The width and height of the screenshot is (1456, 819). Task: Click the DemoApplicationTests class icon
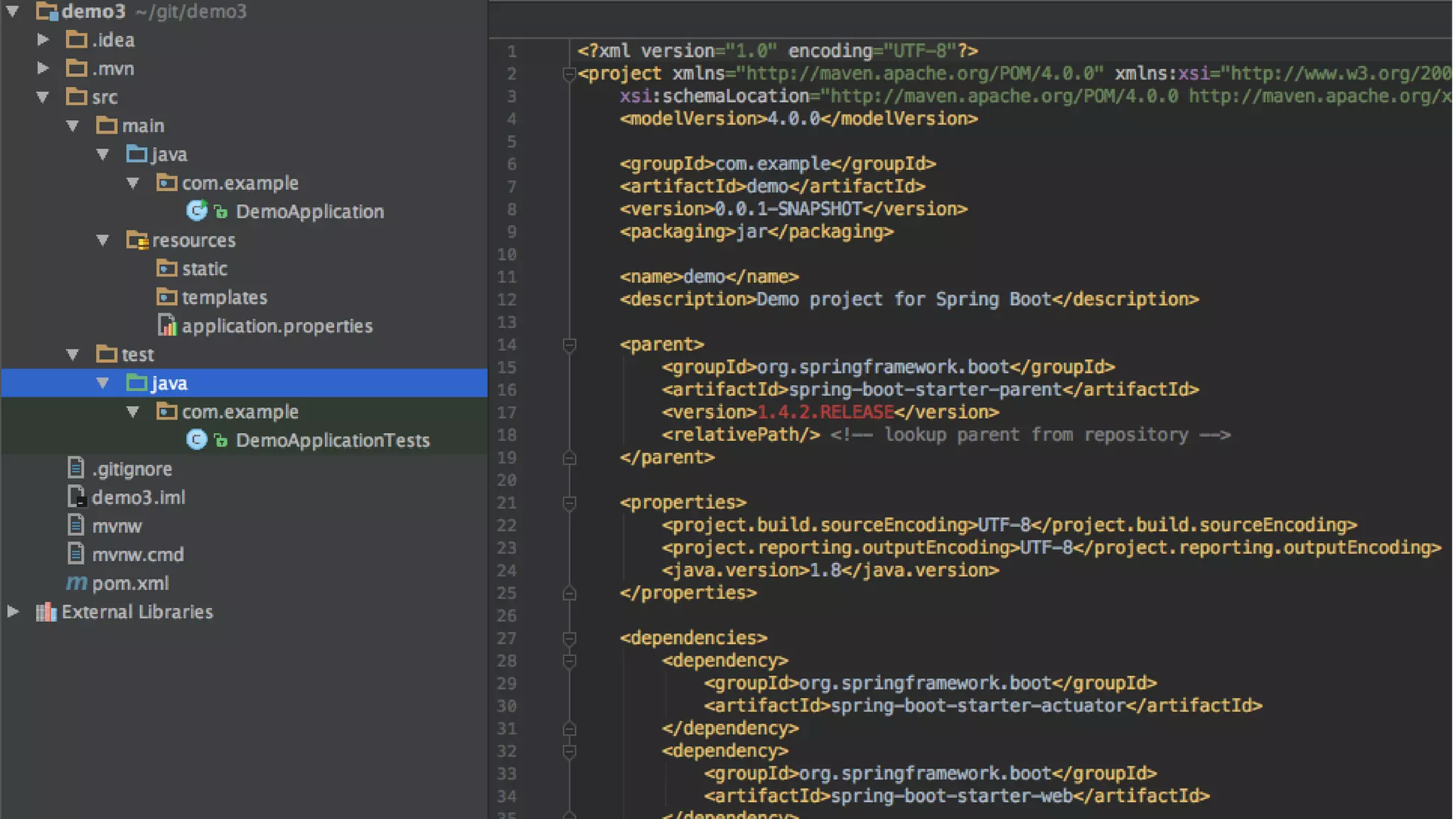pos(196,440)
